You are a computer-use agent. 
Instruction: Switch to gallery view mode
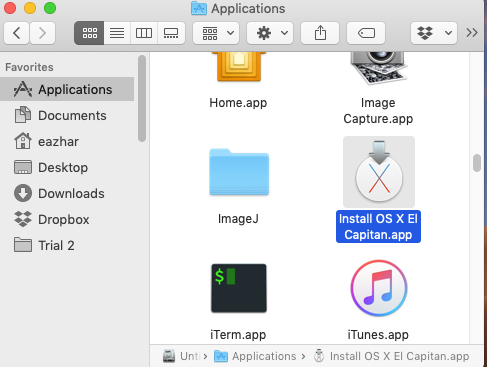171,33
